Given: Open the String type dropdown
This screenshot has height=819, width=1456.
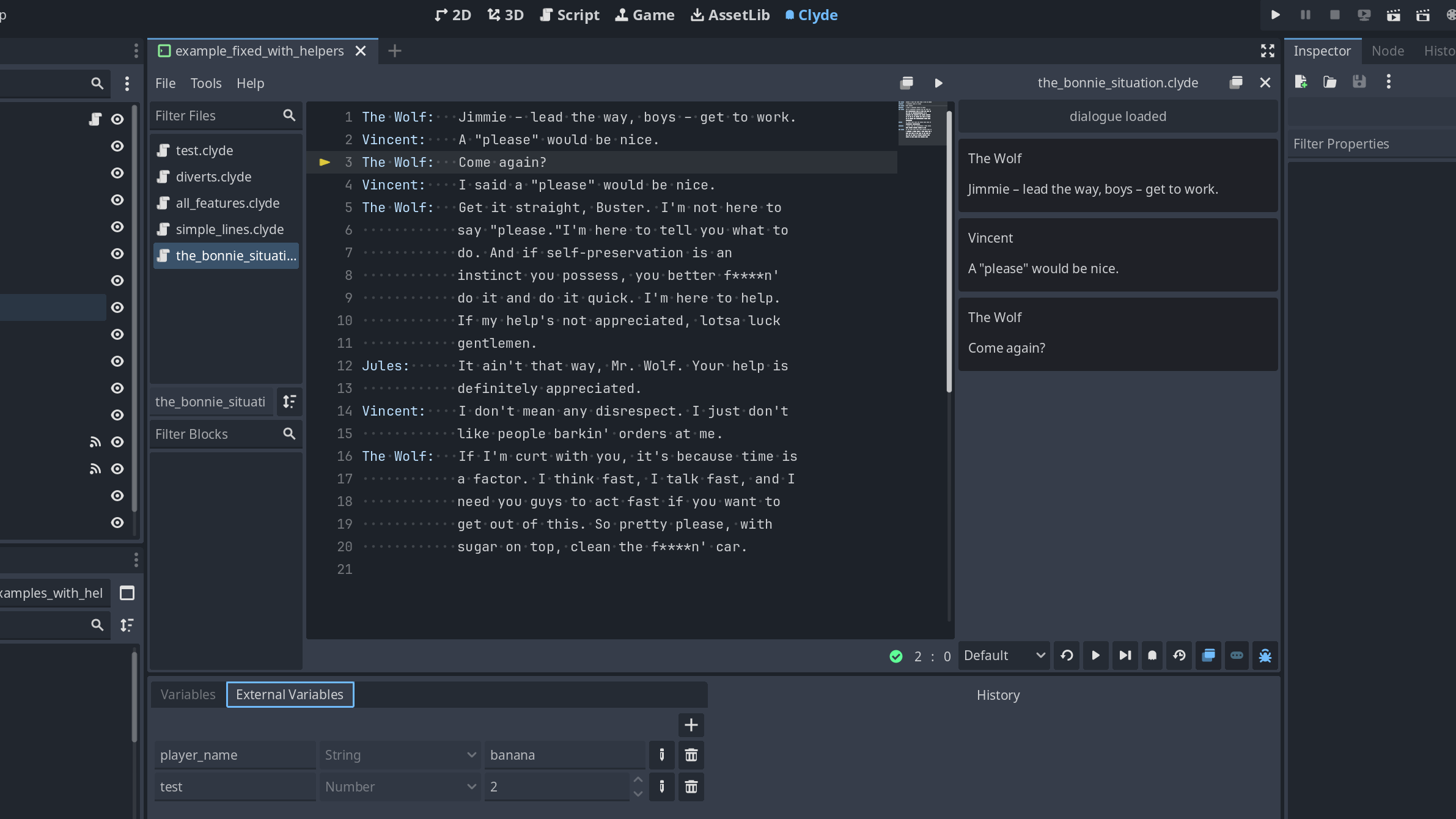Looking at the screenshot, I should pos(400,755).
